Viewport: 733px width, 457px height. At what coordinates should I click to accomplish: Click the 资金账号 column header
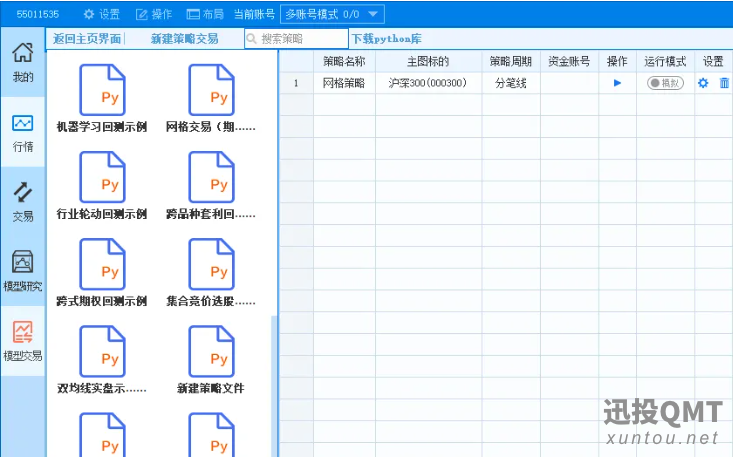(569, 61)
